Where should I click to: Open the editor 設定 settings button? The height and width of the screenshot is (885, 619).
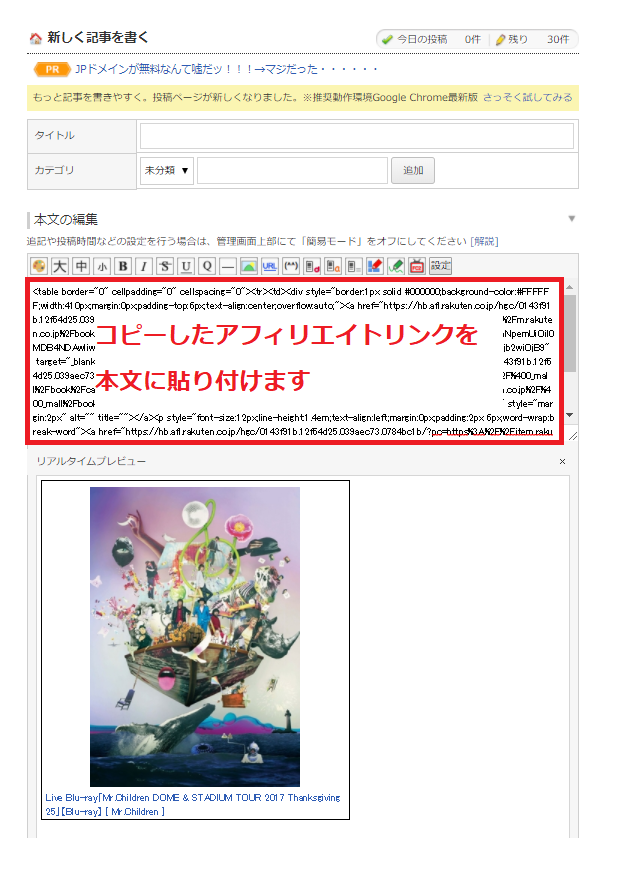441,266
